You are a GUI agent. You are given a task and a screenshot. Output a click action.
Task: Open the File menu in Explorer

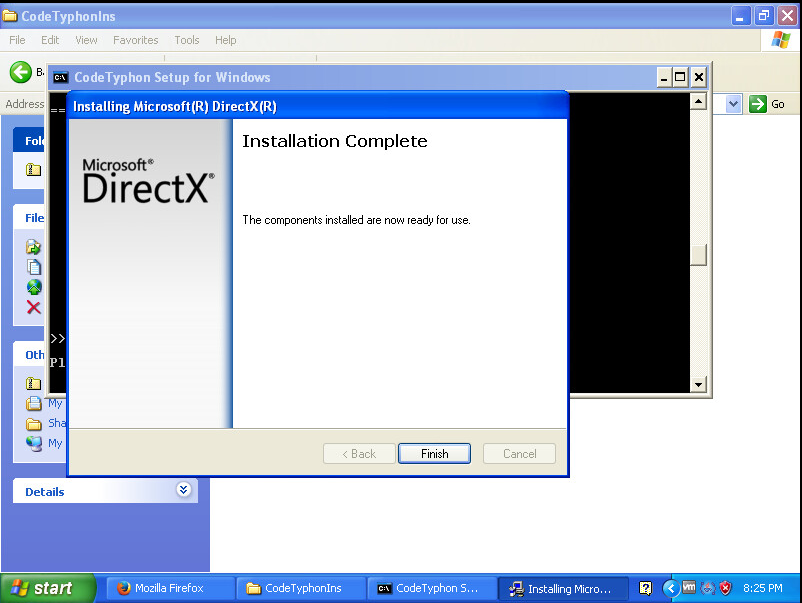[17, 40]
